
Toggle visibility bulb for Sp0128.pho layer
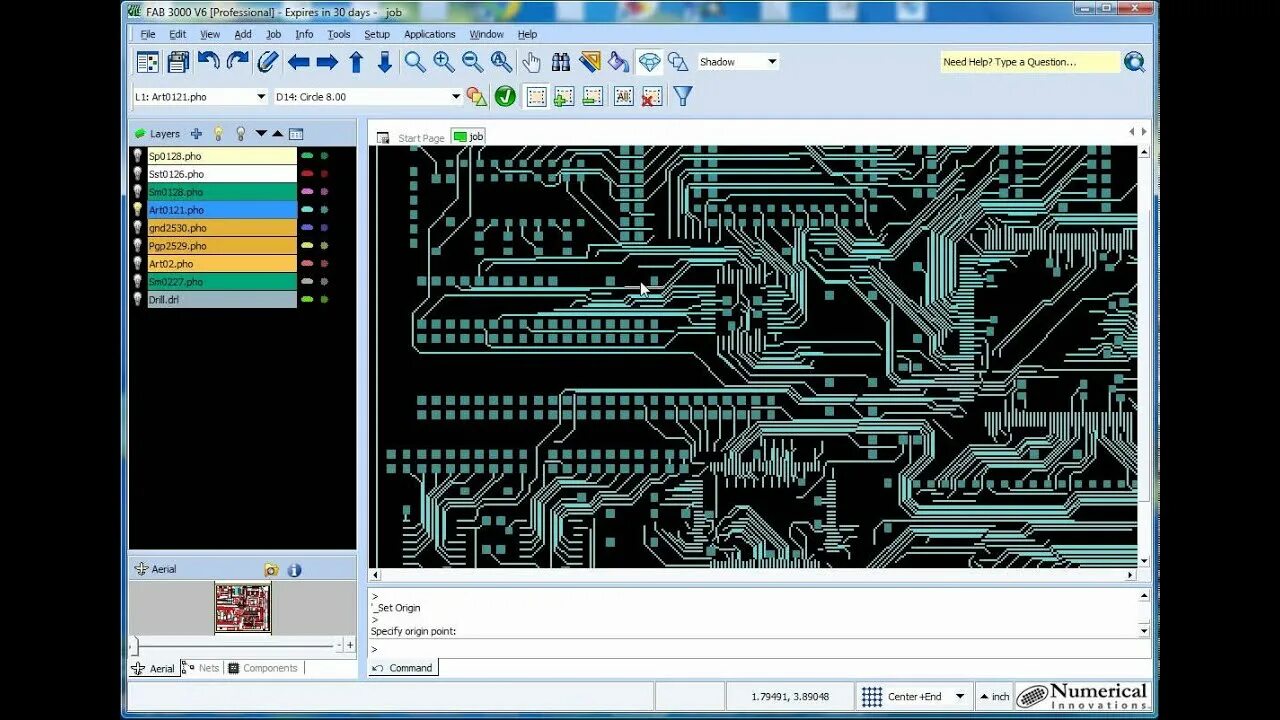click(138, 156)
